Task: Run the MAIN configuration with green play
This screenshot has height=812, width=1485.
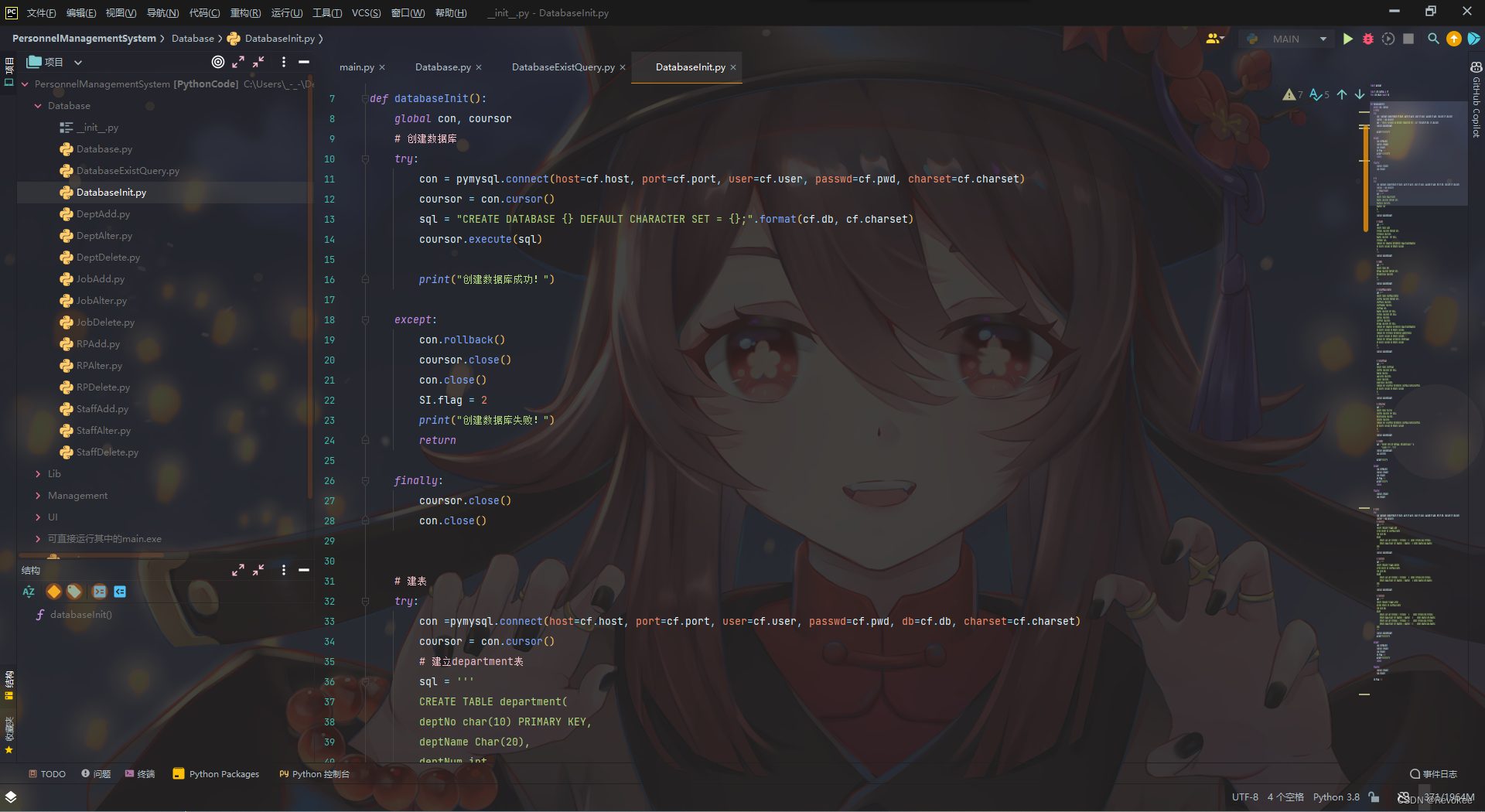Action: (x=1347, y=39)
